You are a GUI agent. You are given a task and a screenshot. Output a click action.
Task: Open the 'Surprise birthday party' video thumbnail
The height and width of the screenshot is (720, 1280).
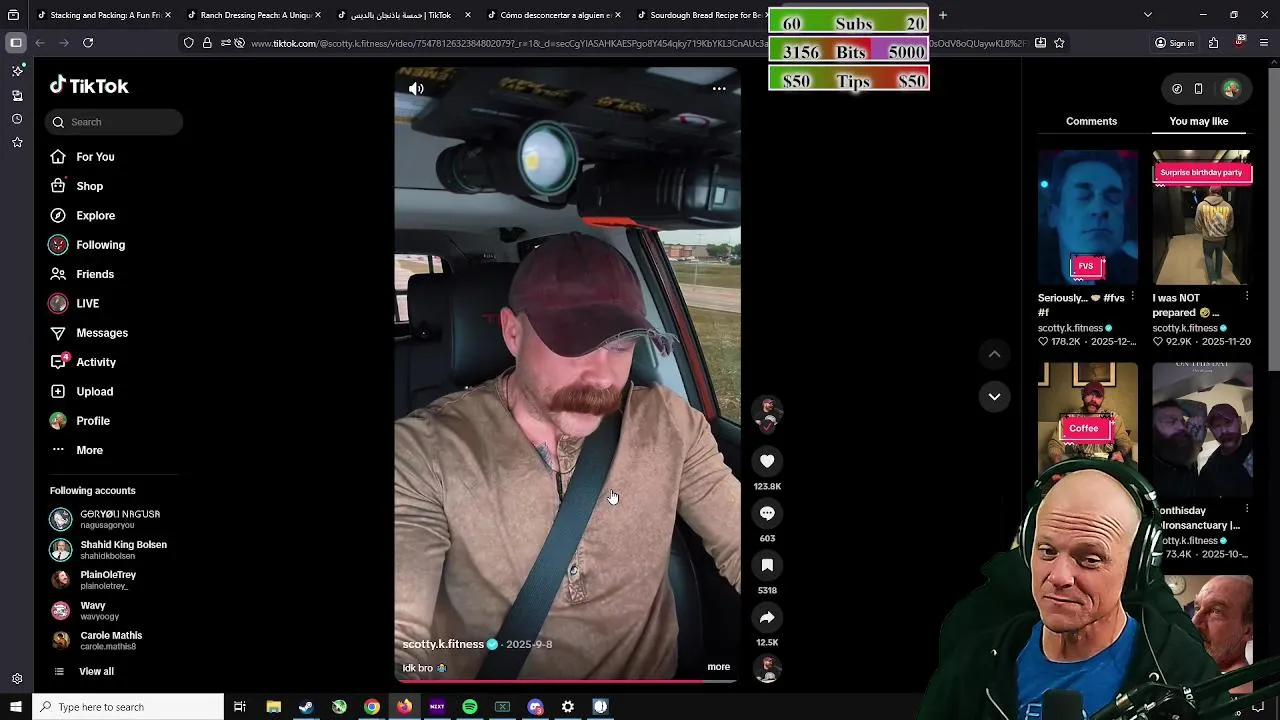[1202, 217]
